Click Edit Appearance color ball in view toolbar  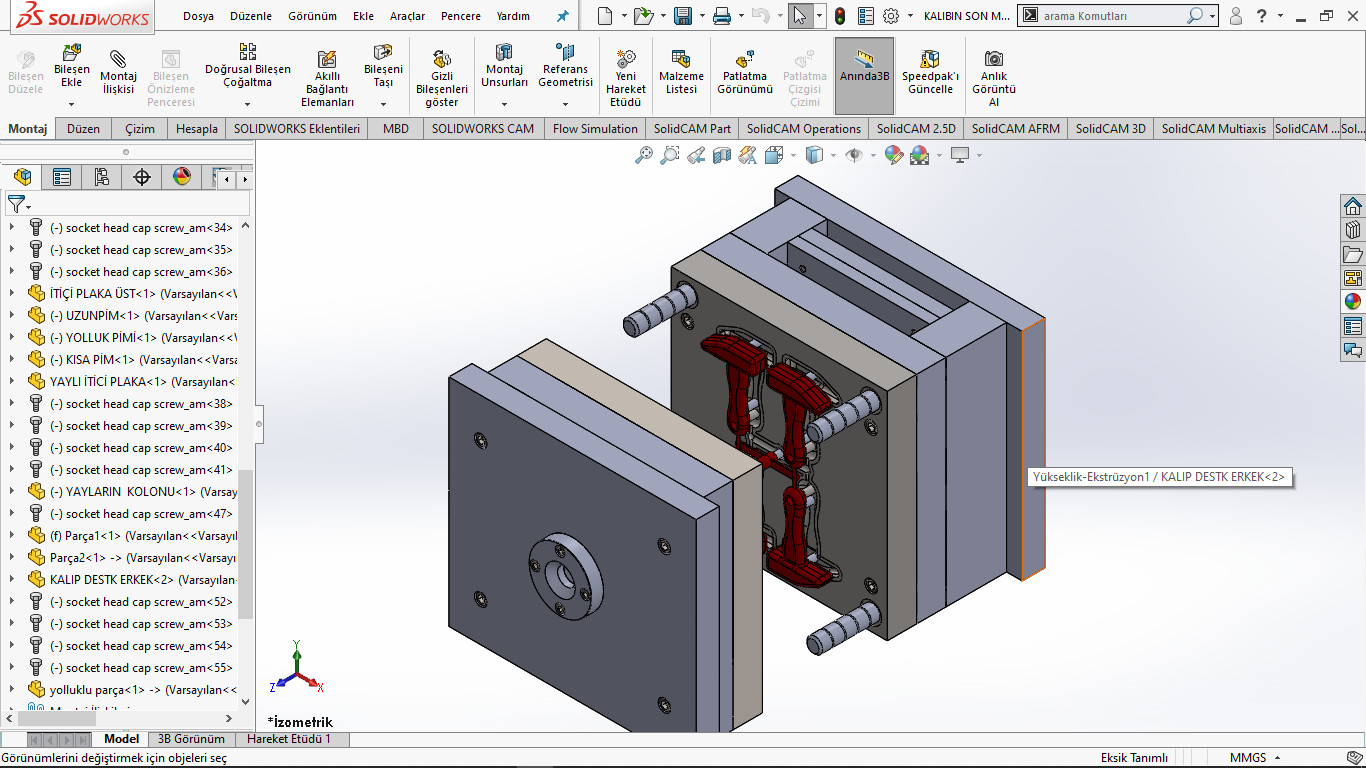coord(894,155)
